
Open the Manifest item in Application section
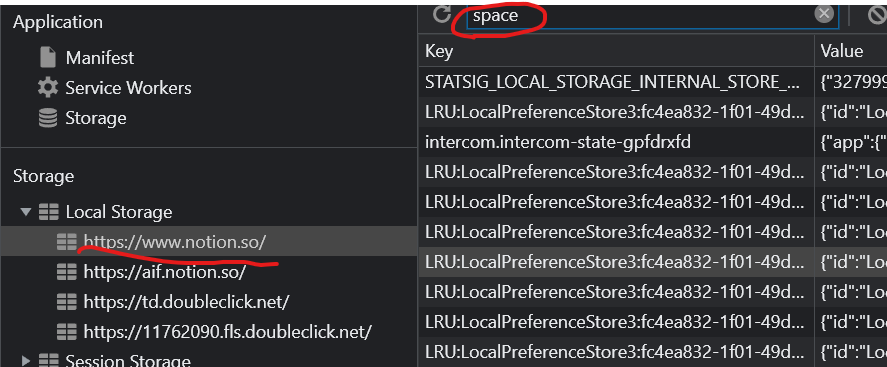point(100,58)
